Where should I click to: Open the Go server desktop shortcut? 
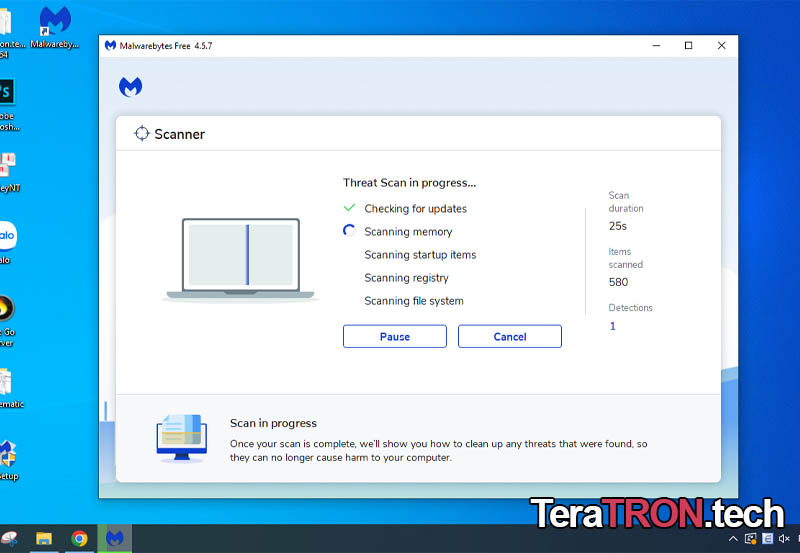tap(7, 321)
